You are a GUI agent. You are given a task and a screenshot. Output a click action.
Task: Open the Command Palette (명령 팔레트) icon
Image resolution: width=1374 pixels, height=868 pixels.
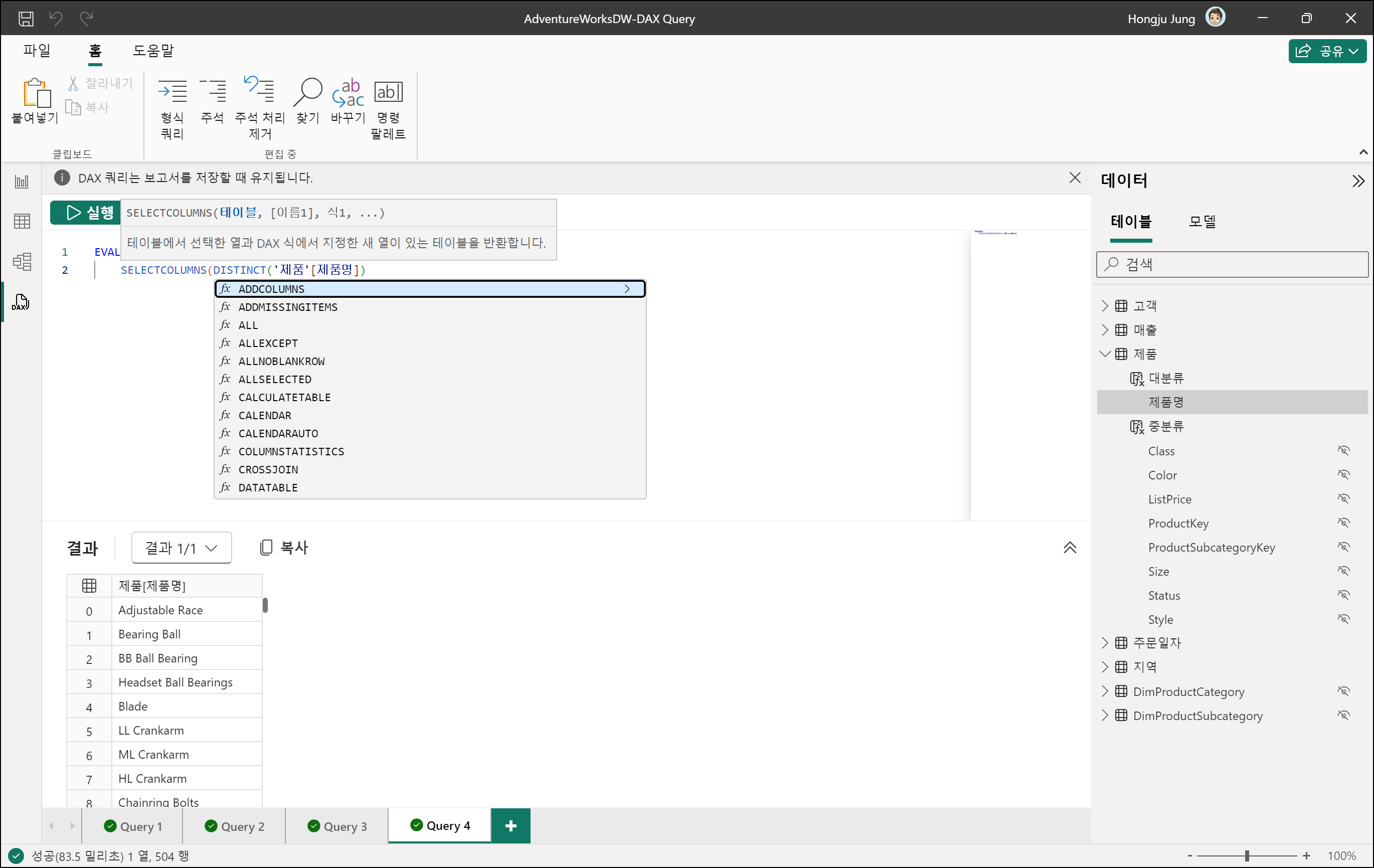[388, 92]
